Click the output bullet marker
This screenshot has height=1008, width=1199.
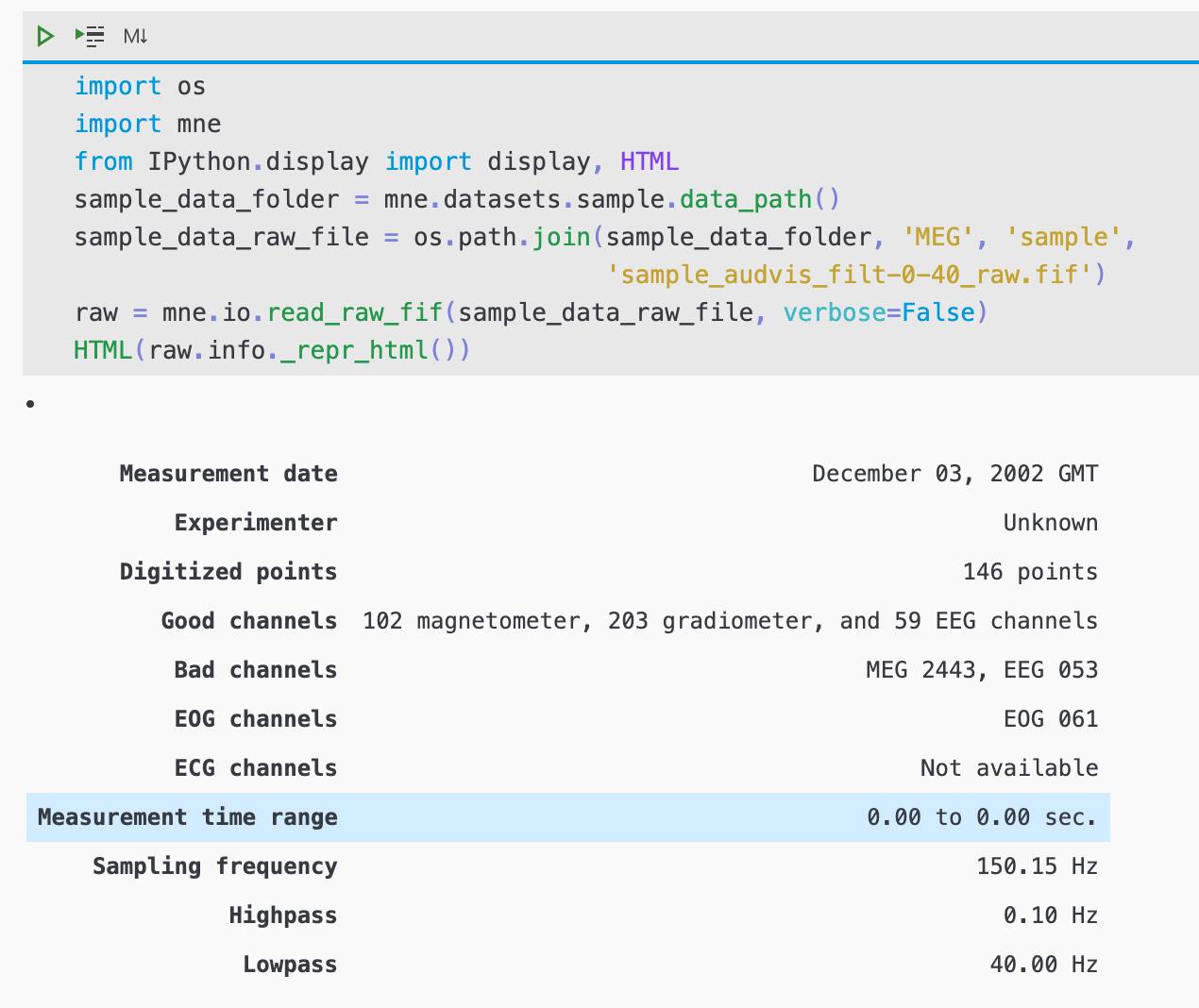(31, 404)
